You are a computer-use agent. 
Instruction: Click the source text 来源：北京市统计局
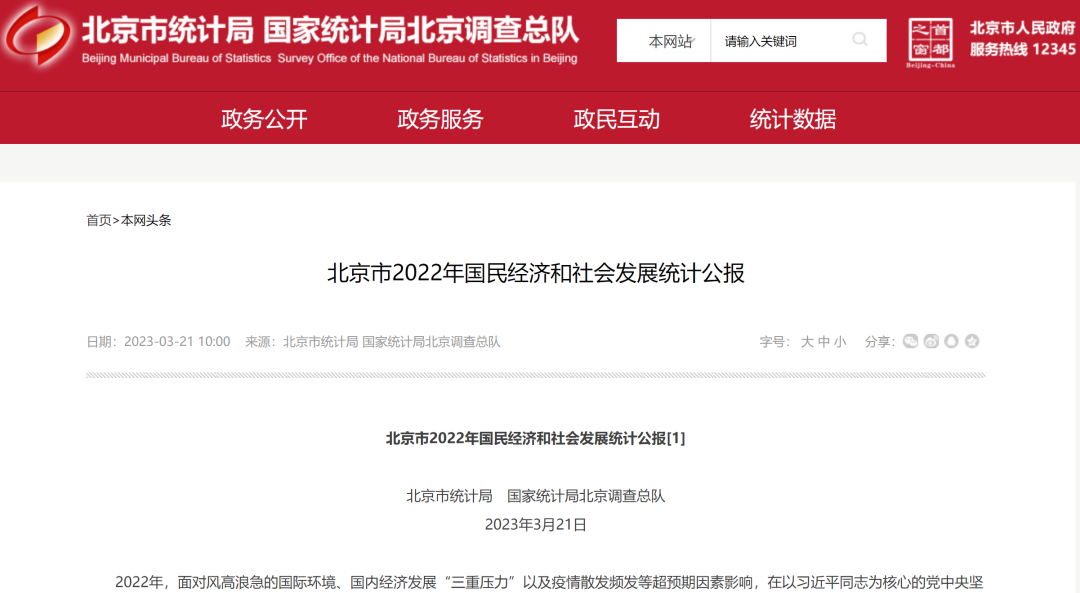point(302,342)
